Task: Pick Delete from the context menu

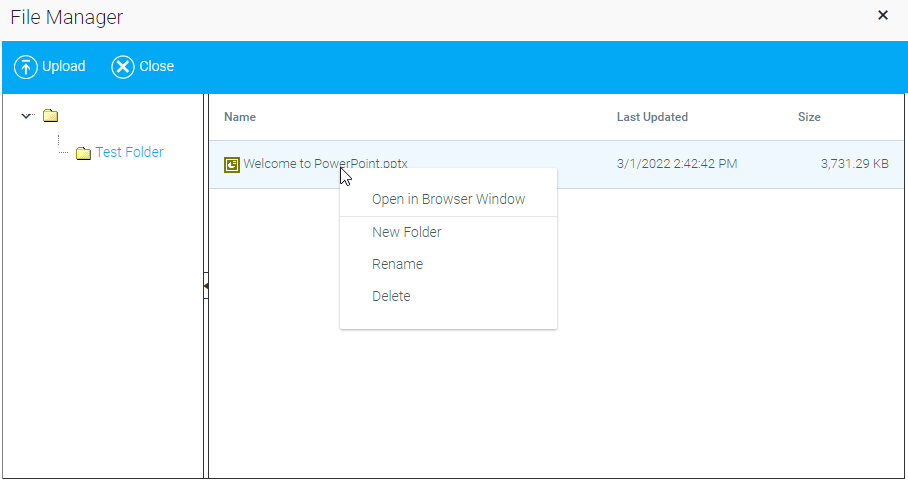Action: pyautogui.click(x=391, y=296)
